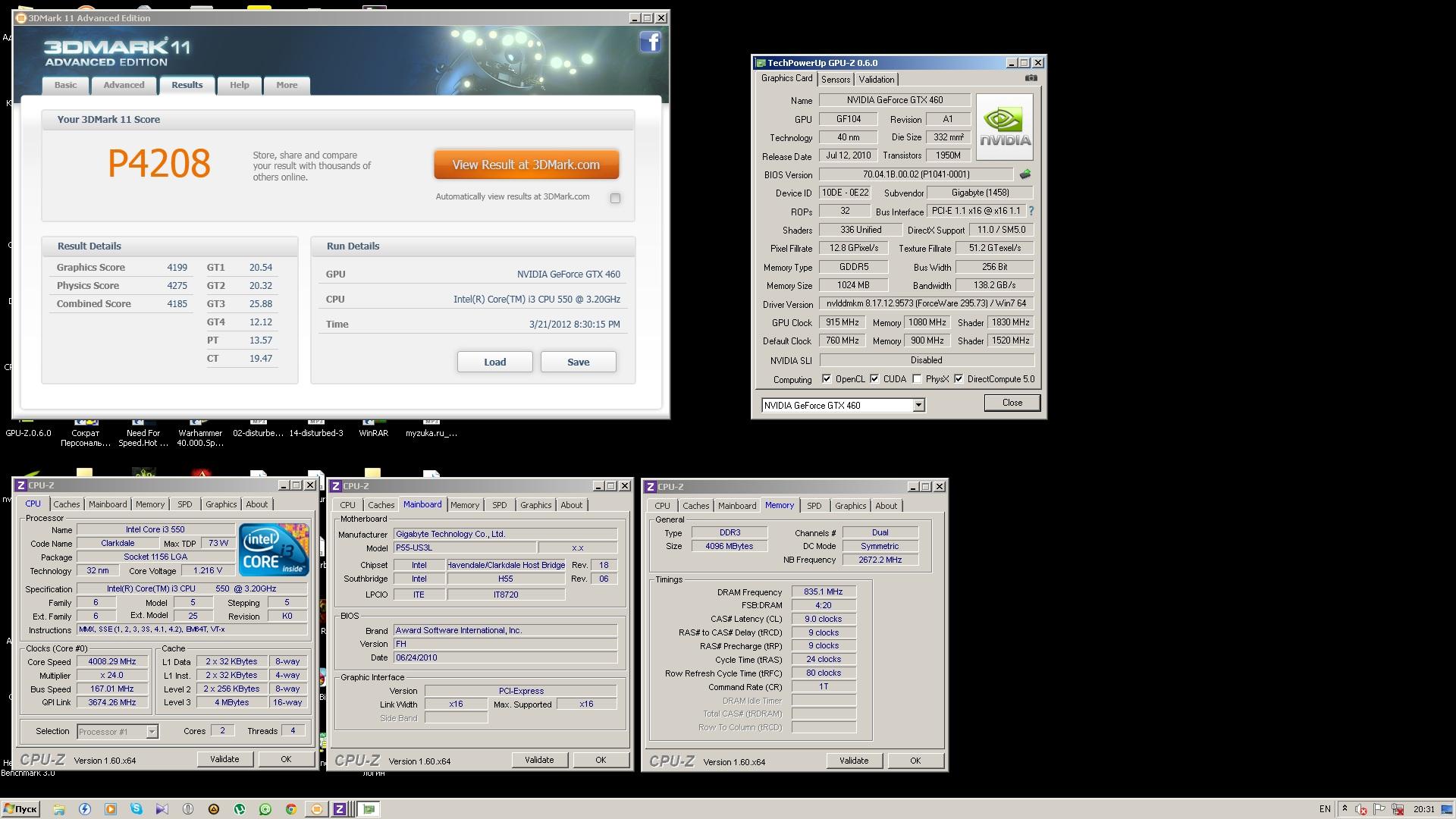Open the Advanced tab in 3DMark 11

(124, 85)
